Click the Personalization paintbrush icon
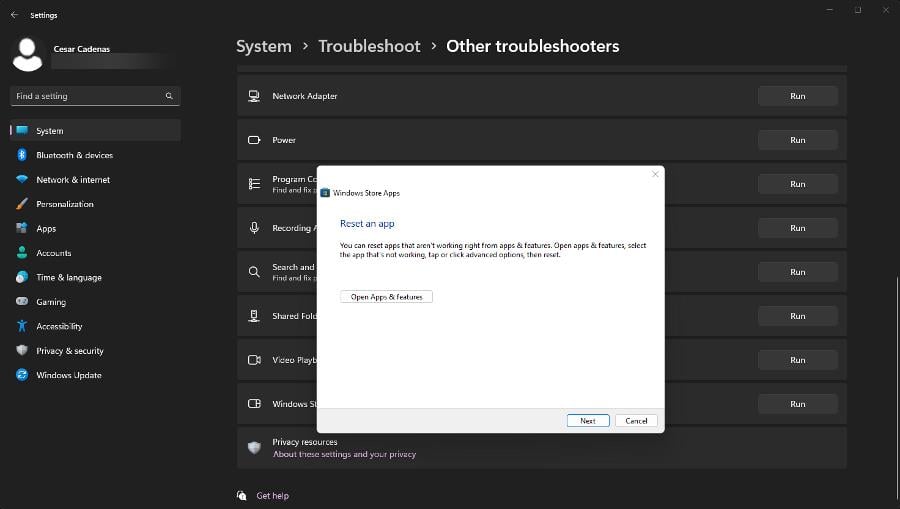The image size is (900, 509). click(x=22, y=204)
